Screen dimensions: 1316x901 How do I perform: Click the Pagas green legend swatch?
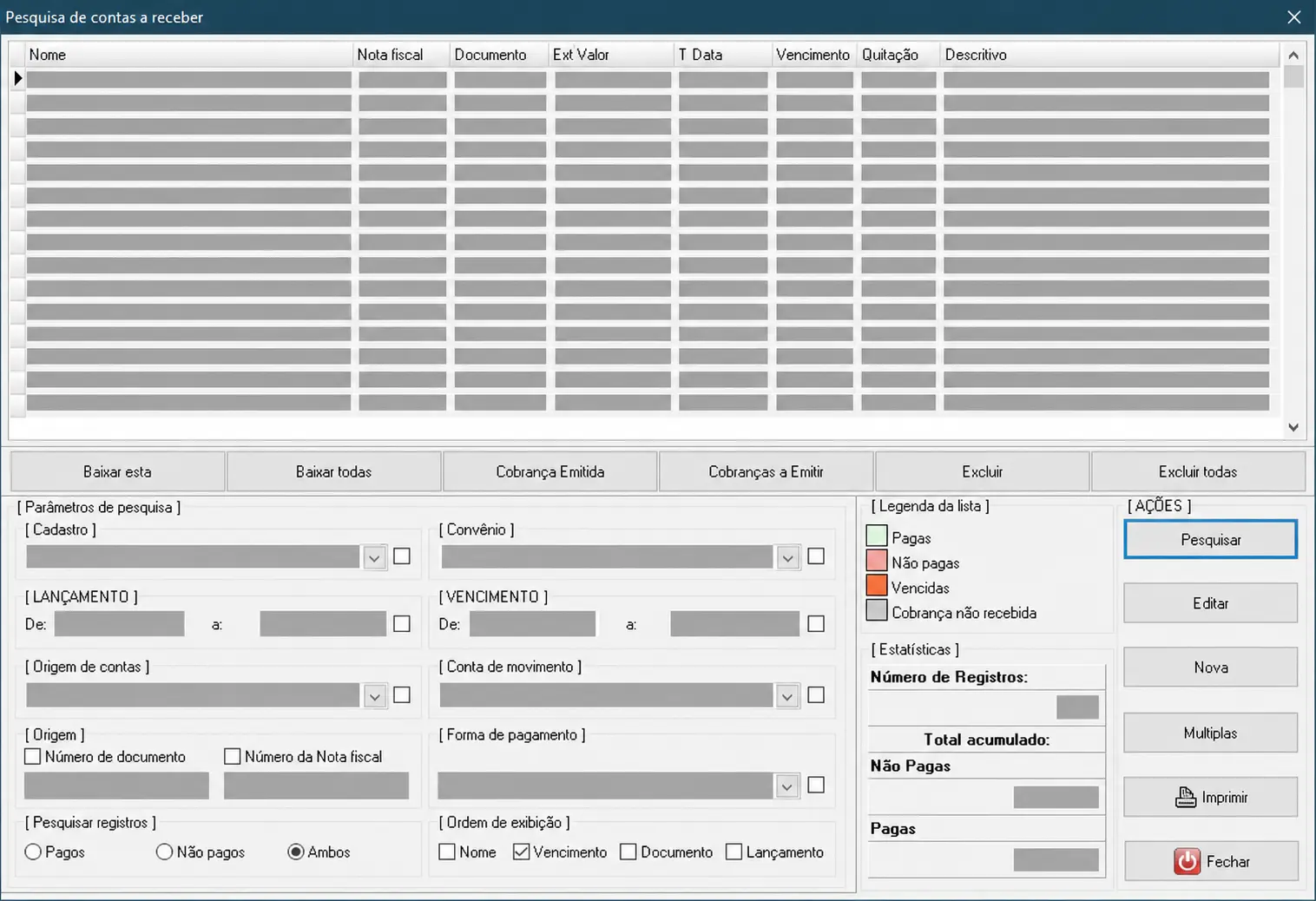[x=877, y=536]
